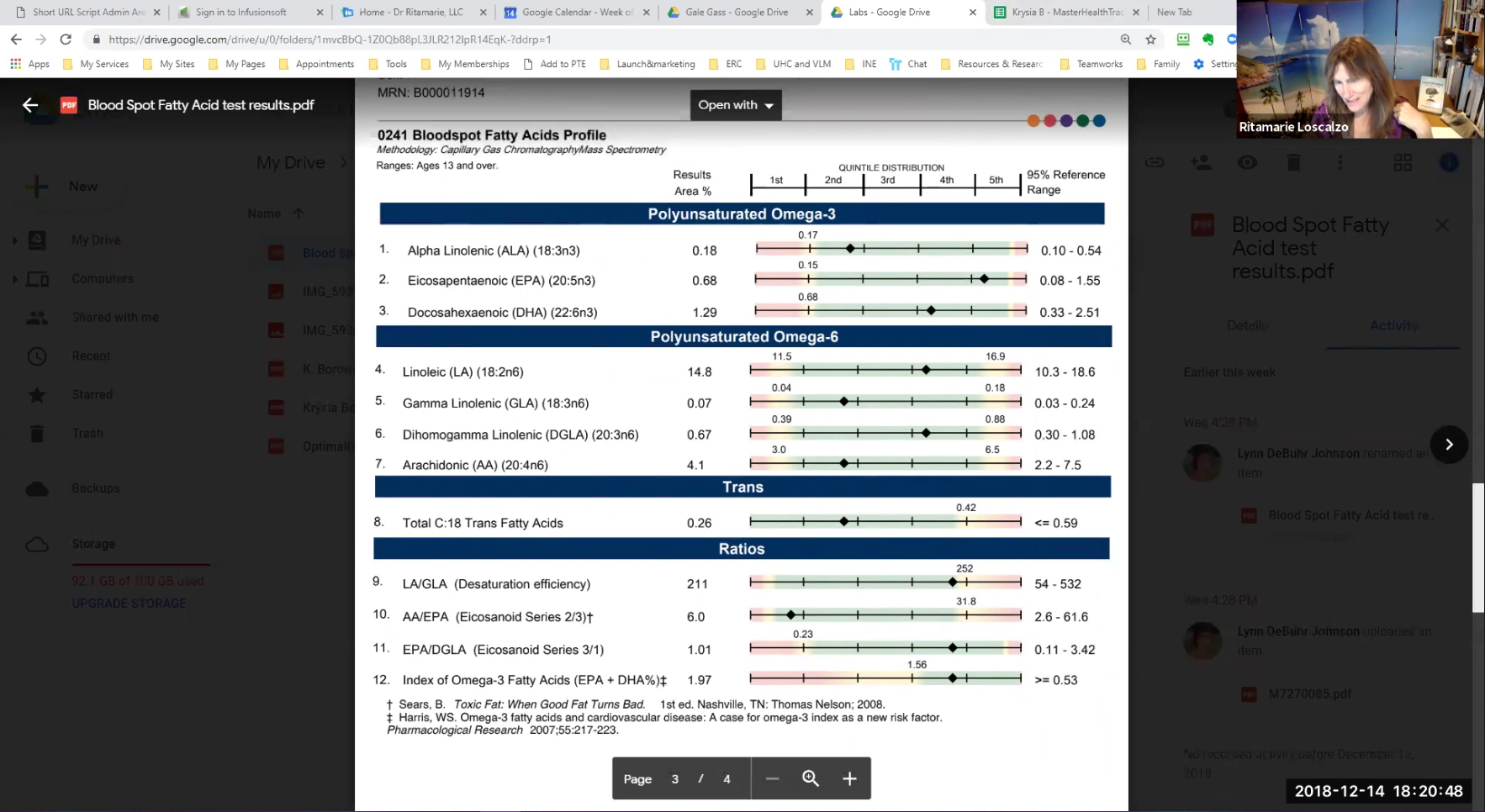The height and width of the screenshot is (812, 1485).
Task: Switch to the New Tab browser tab
Action: click(1174, 13)
